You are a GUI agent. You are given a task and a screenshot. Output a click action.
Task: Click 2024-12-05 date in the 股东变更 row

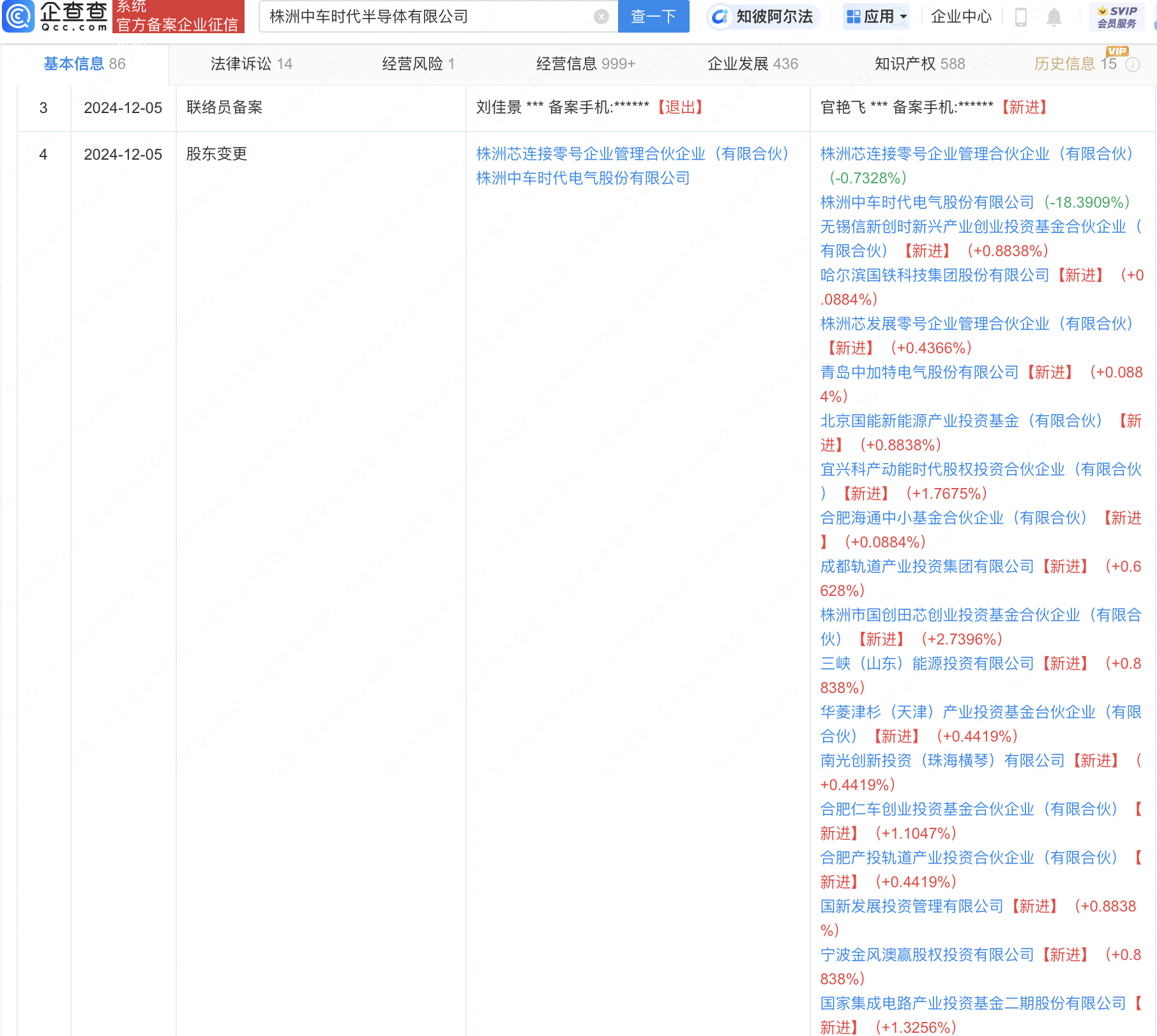[123, 155]
